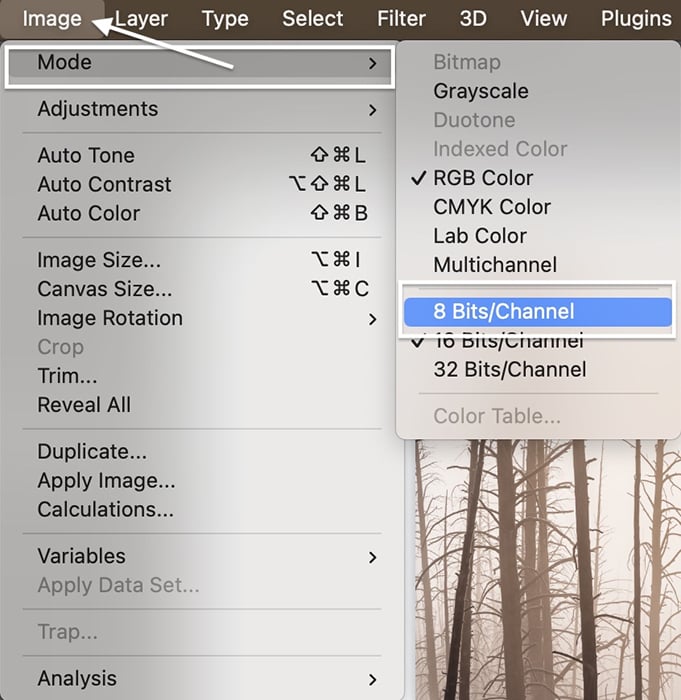Open the 3D menu

[473, 19]
